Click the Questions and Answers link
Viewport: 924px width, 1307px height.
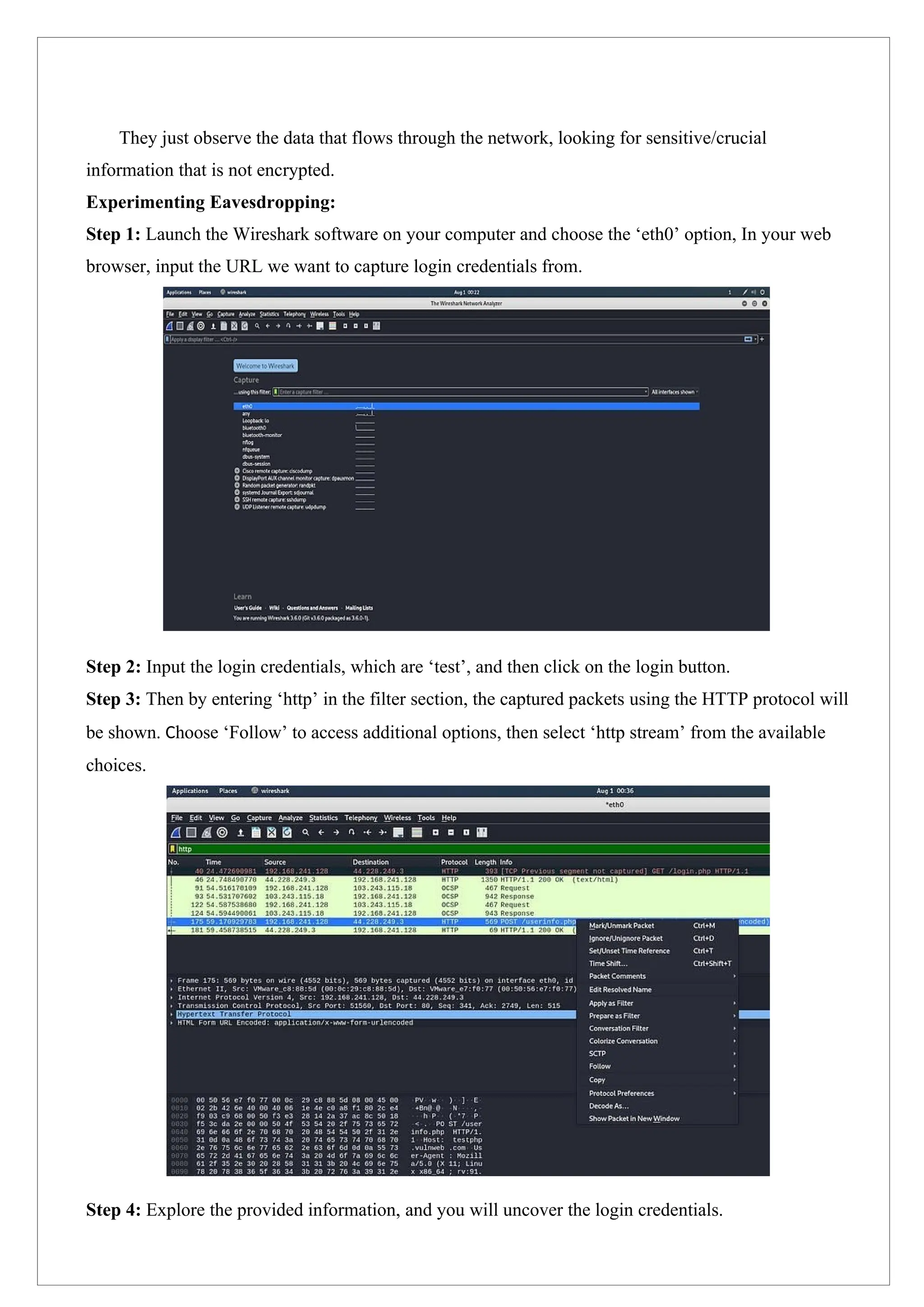point(312,608)
